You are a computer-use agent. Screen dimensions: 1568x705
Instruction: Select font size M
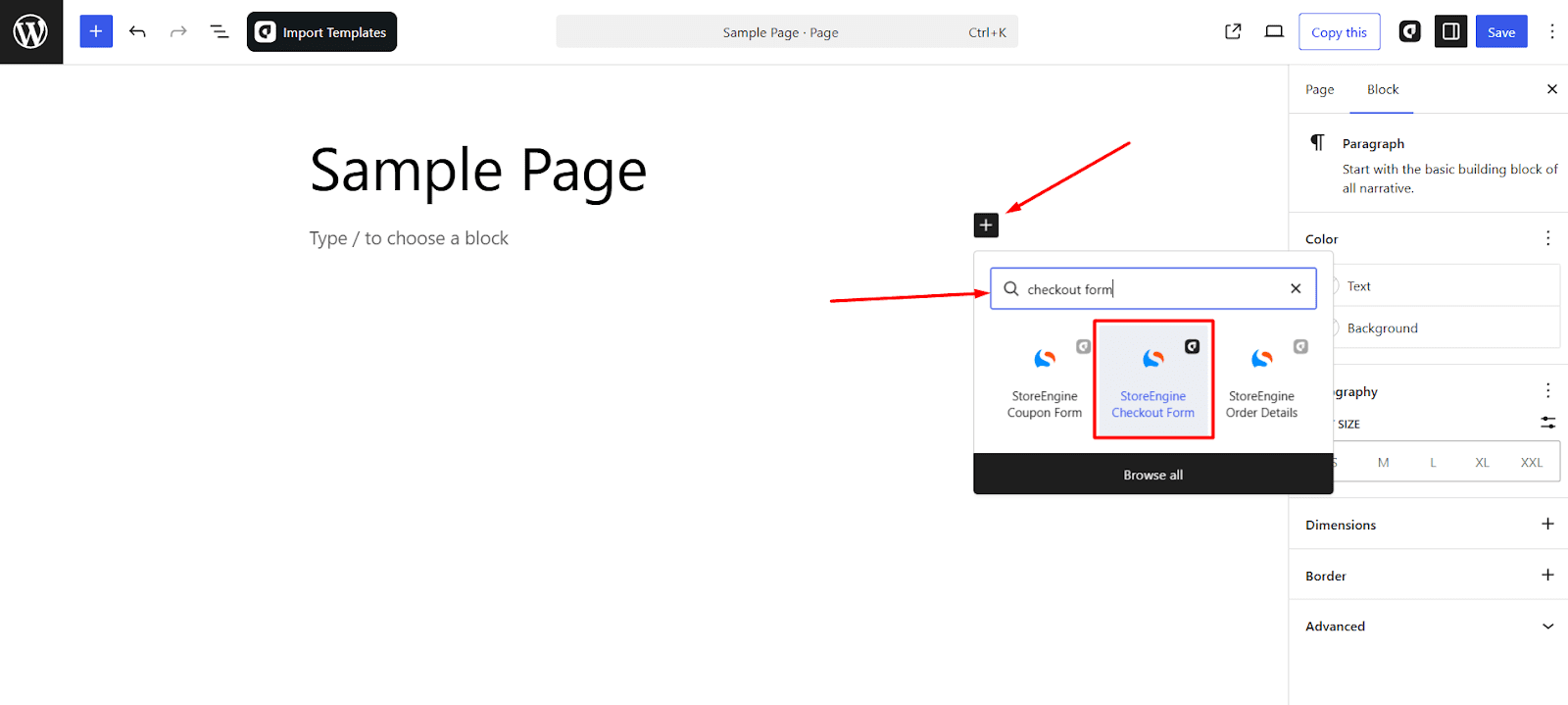1383,462
